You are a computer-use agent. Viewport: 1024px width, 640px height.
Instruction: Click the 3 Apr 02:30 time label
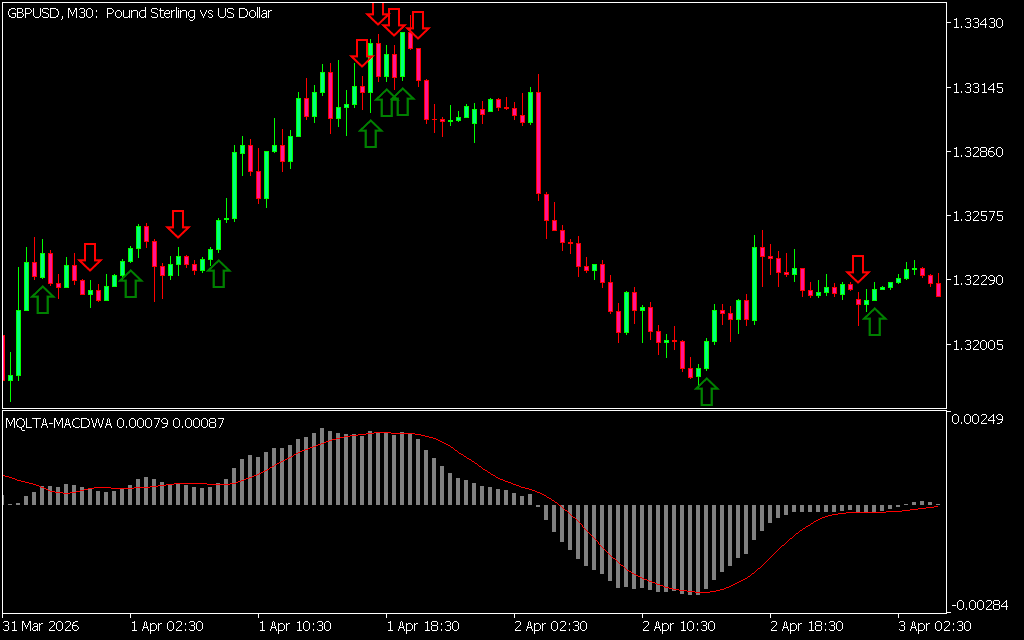(x=936, y=626)
